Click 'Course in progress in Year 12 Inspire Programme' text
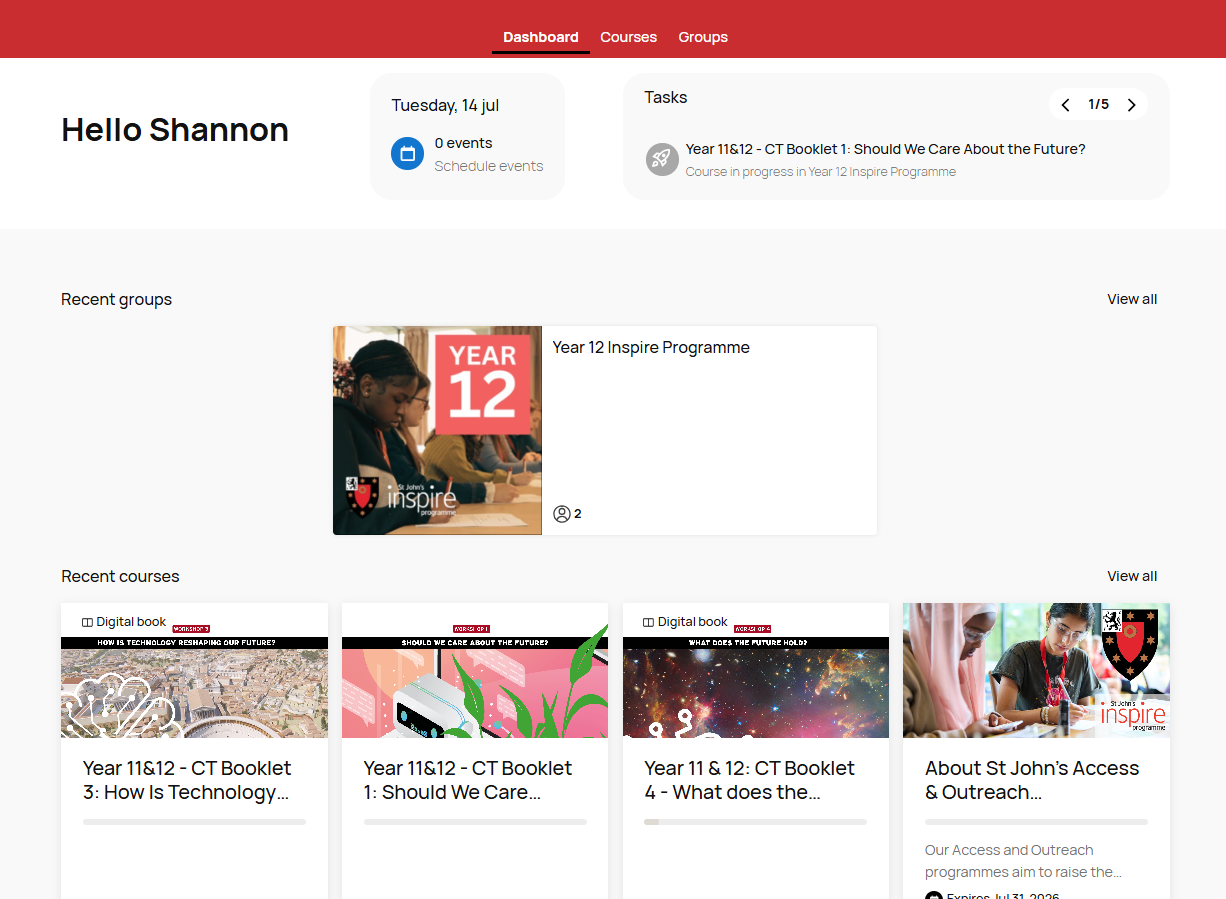 [820, 172]
